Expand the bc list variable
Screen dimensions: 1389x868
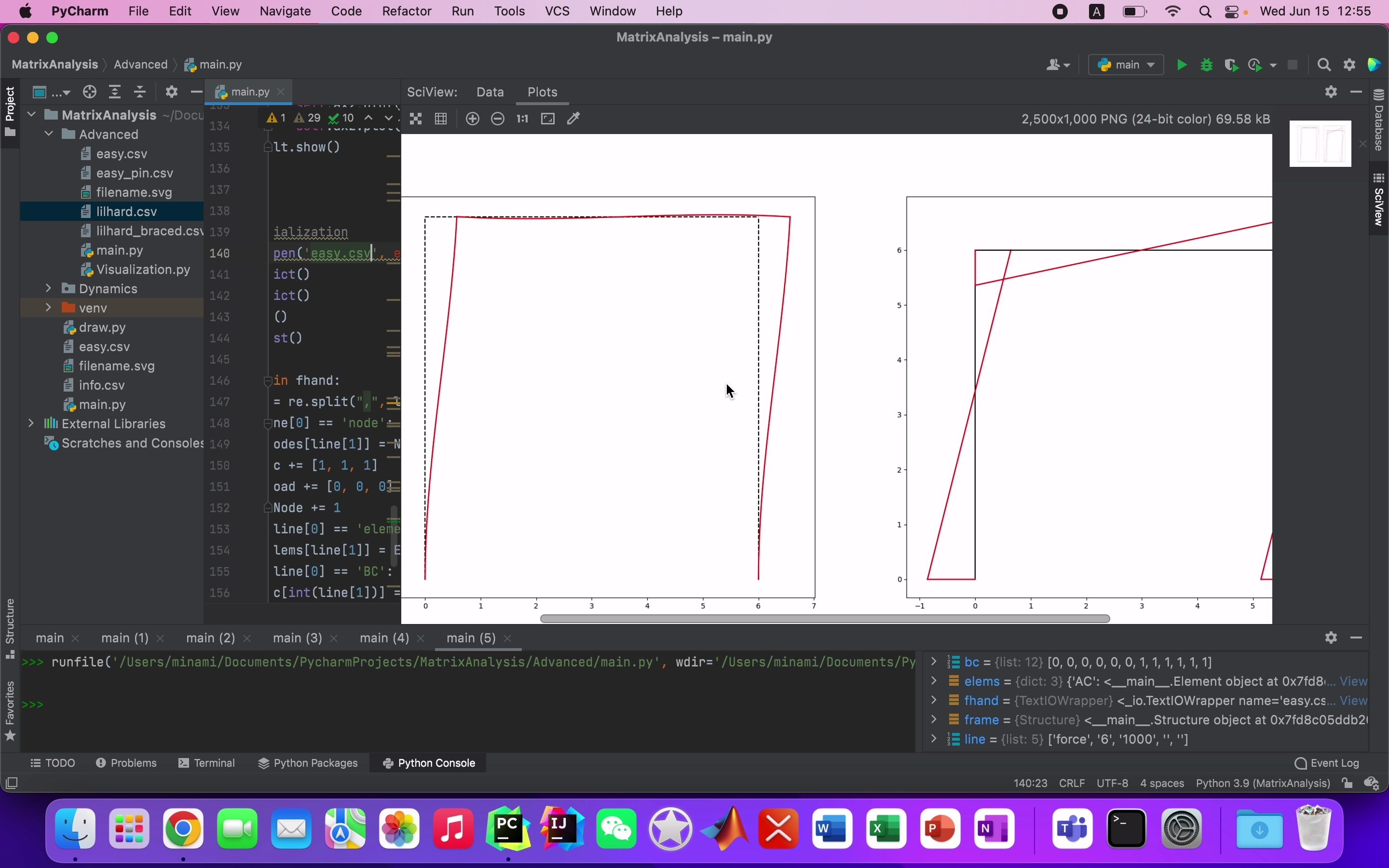coord(934,662)
